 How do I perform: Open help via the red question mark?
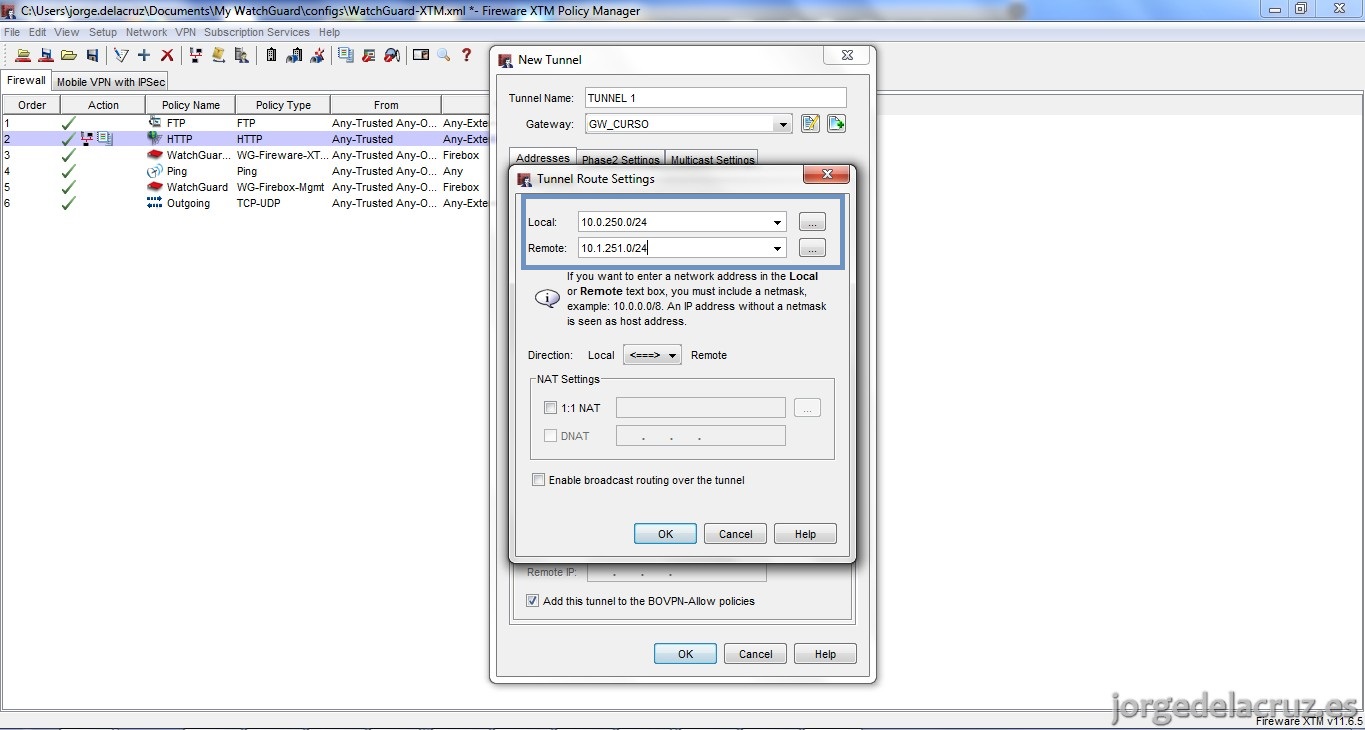point(466,56)
